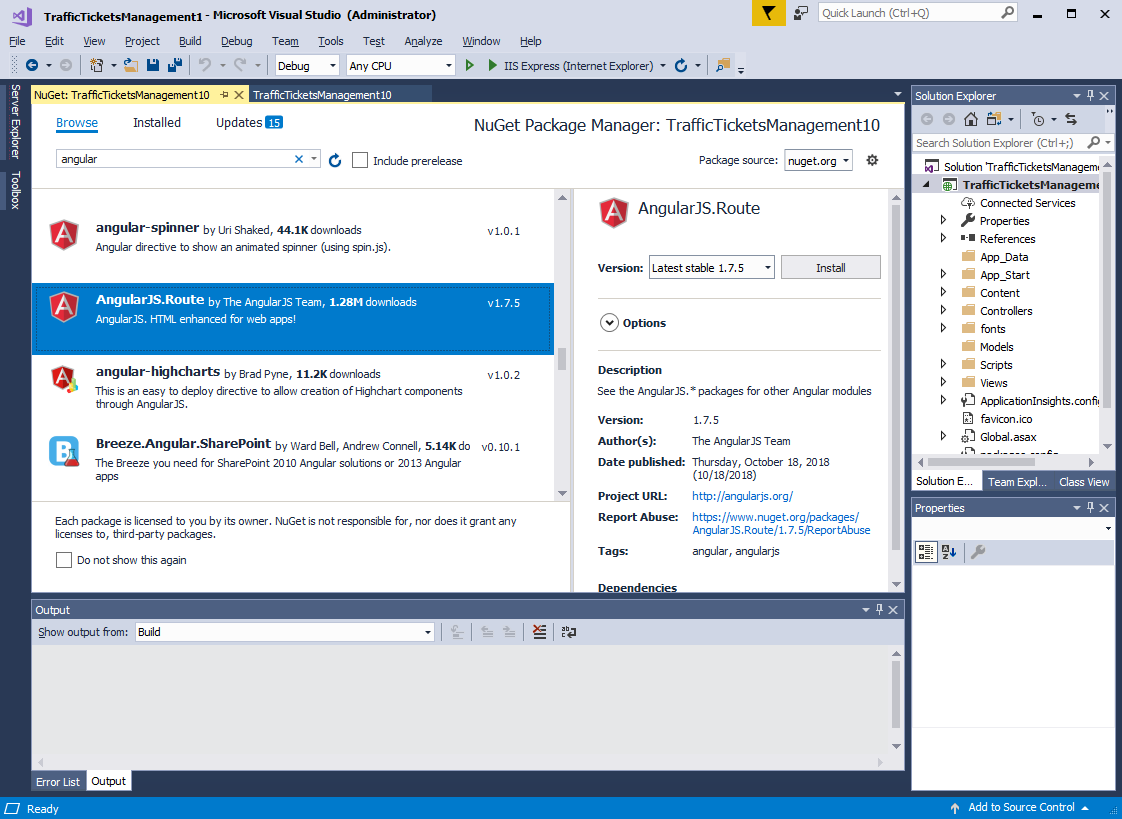Screen dimensions: 1122x819
Task: Click Add to Source Control
Action: (x=1021, y=808)
